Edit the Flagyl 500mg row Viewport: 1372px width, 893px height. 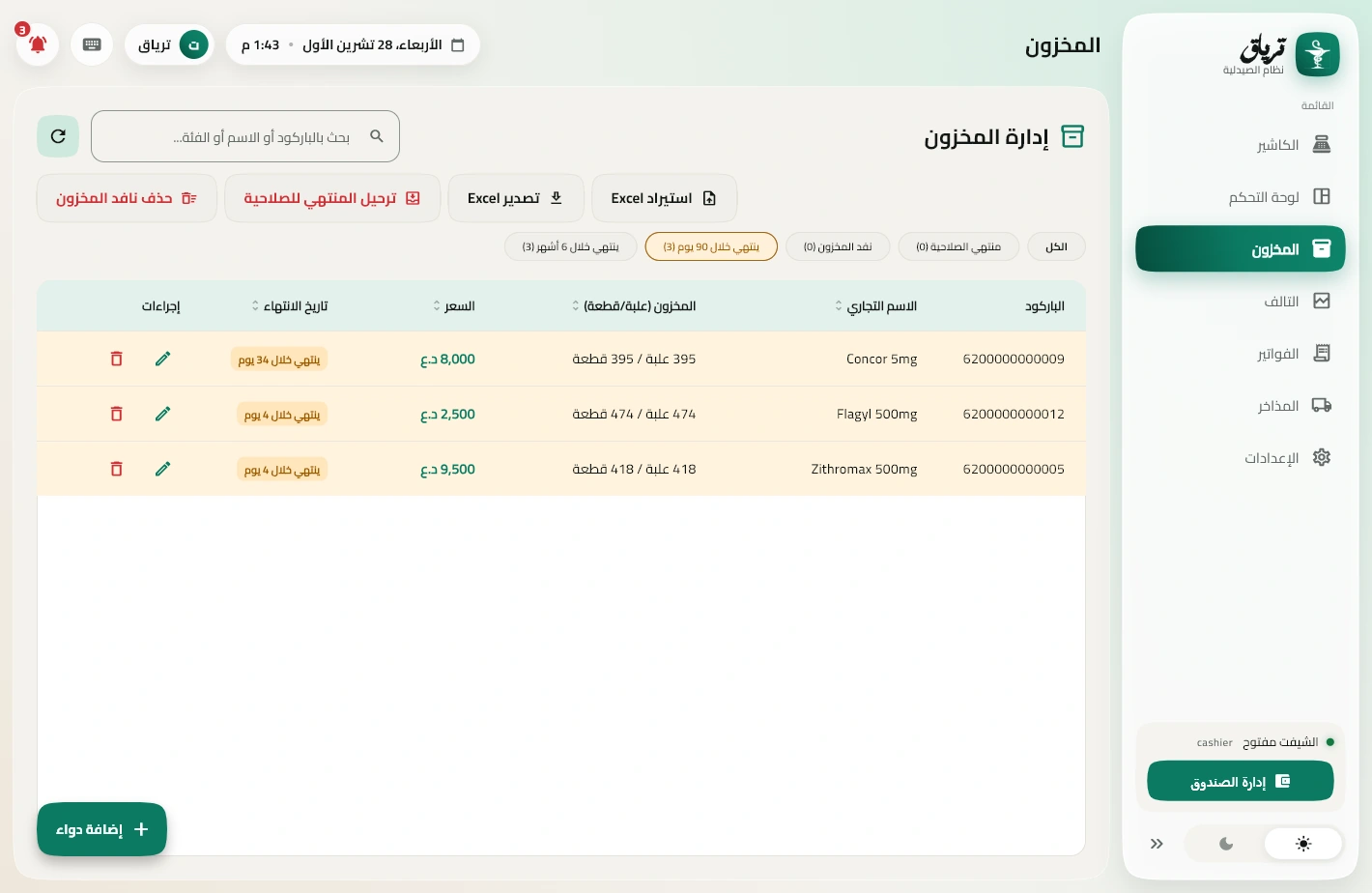coord(163,414)
